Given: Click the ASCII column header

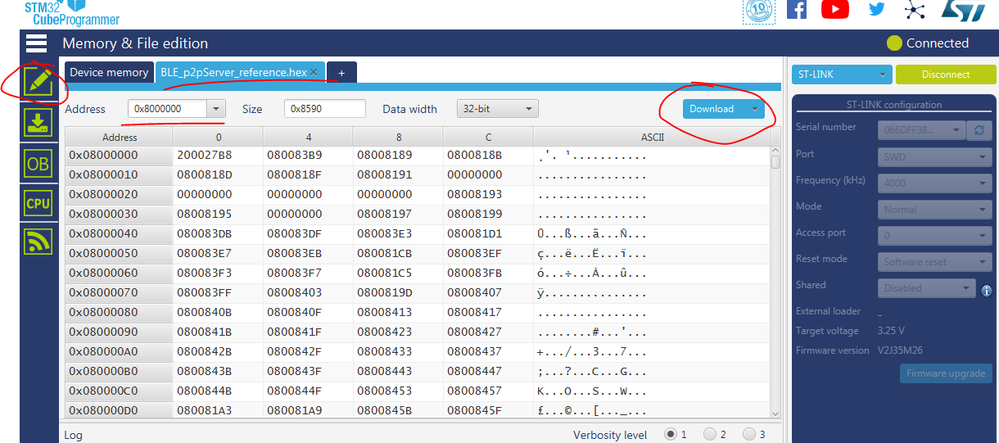Looking at the screenshot, I should point(652,137).
